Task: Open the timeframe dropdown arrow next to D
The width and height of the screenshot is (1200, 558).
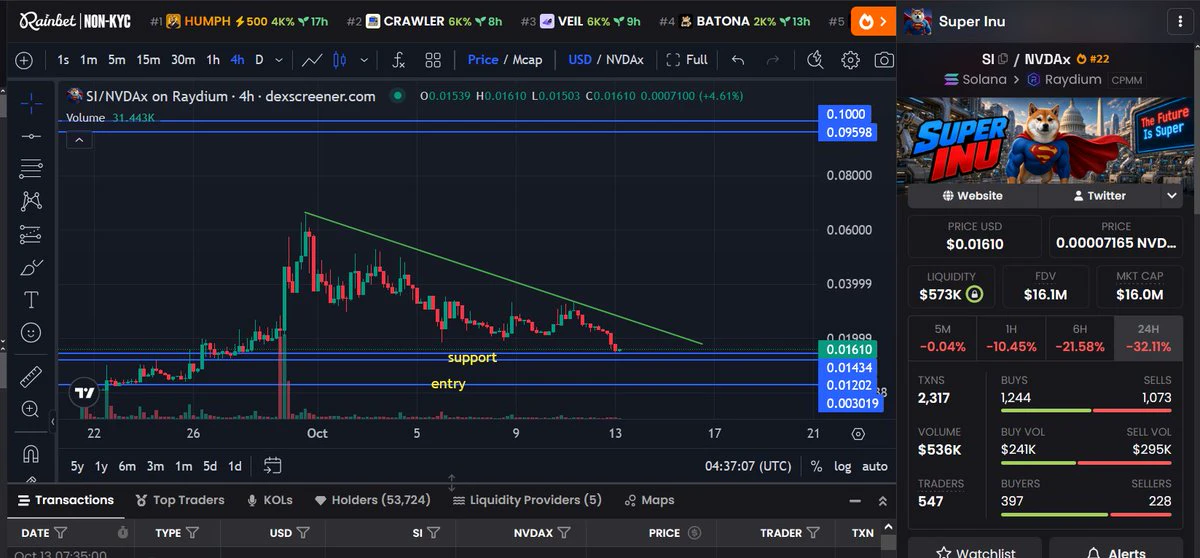Action: (x=278, y=60)
